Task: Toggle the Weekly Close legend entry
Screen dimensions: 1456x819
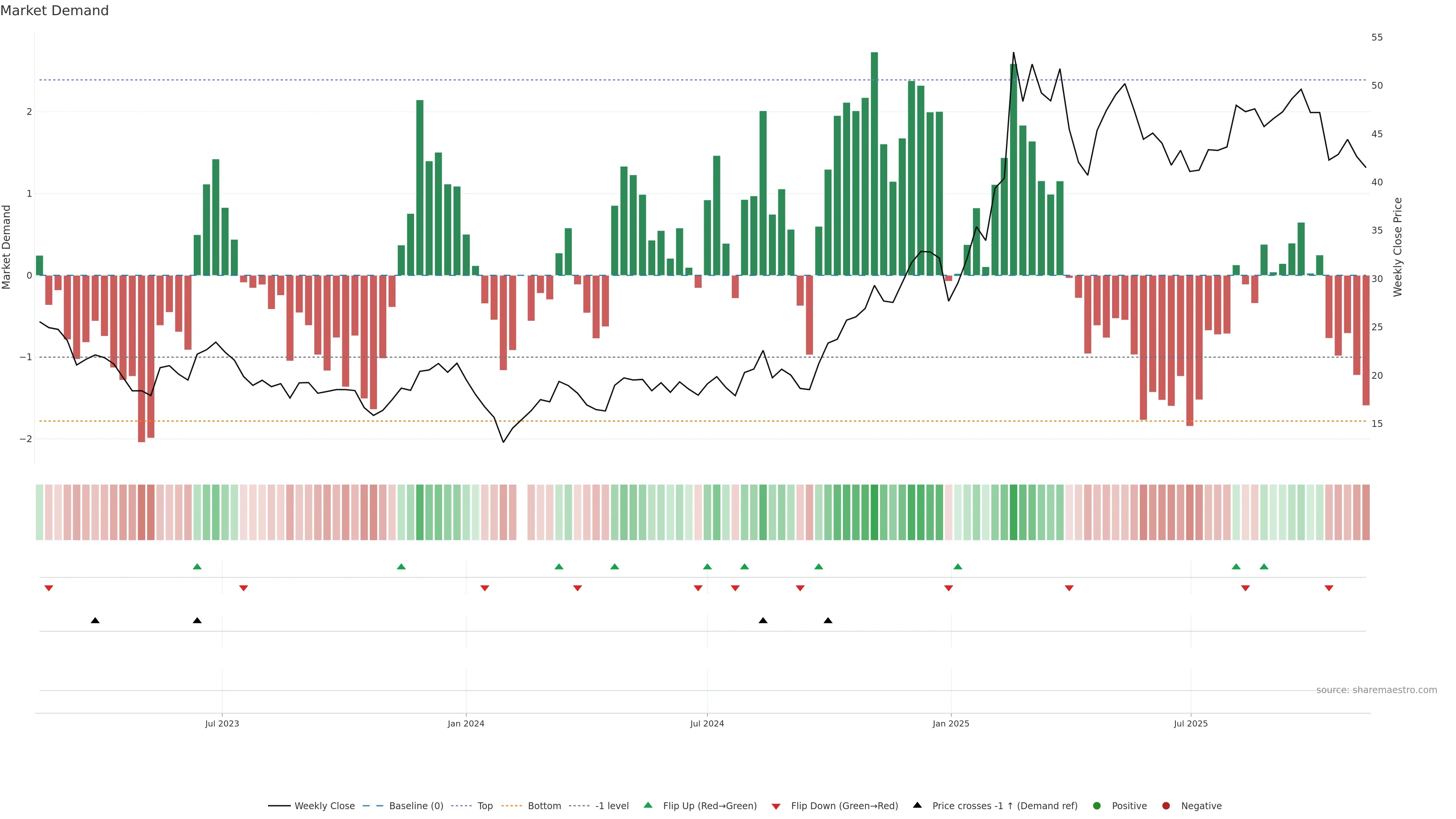Action: coord(325,805)
